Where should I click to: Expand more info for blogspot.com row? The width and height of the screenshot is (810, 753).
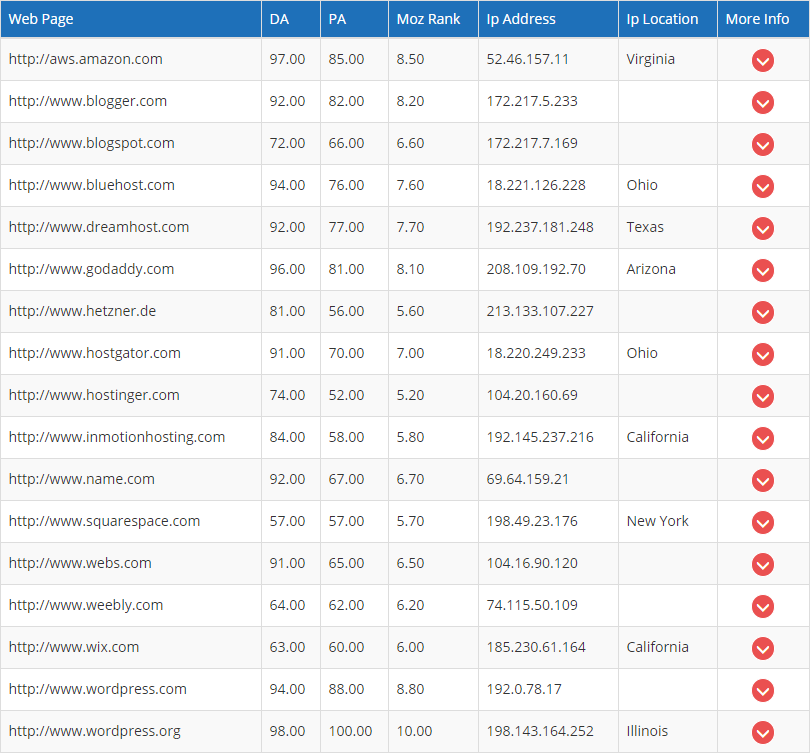[762, 144]
